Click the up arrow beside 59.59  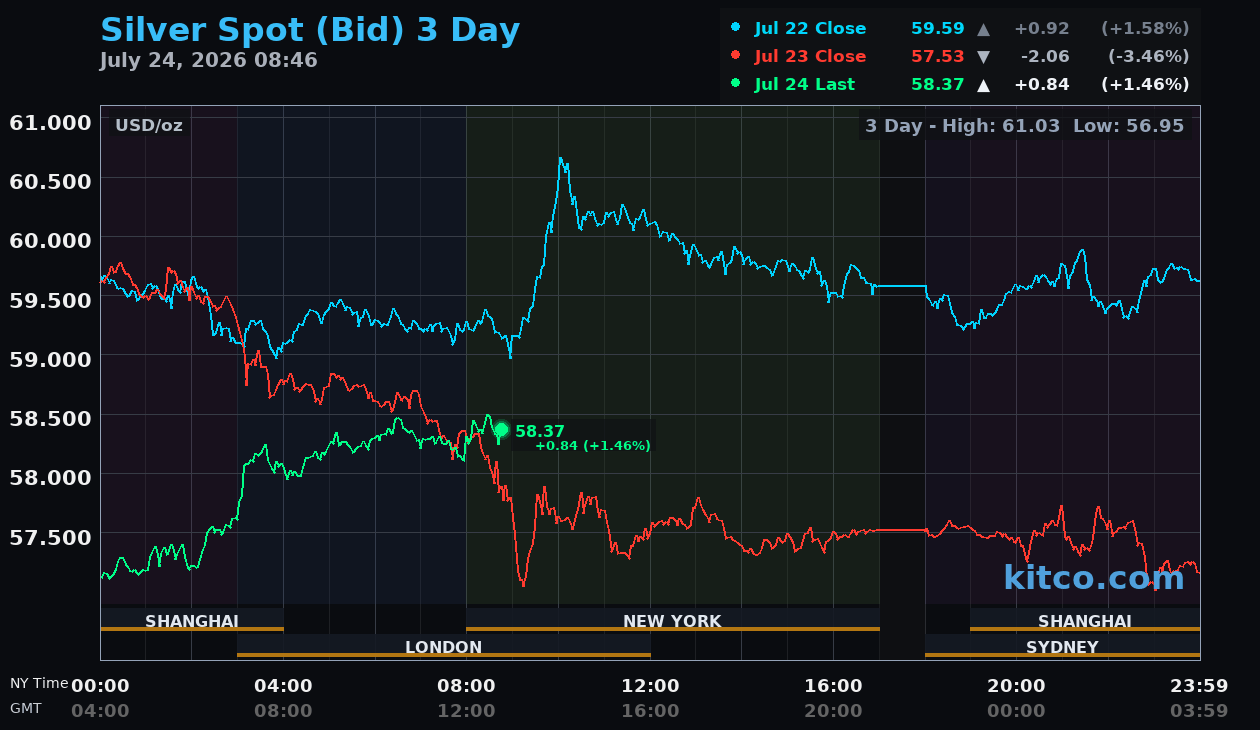point(984,29)
